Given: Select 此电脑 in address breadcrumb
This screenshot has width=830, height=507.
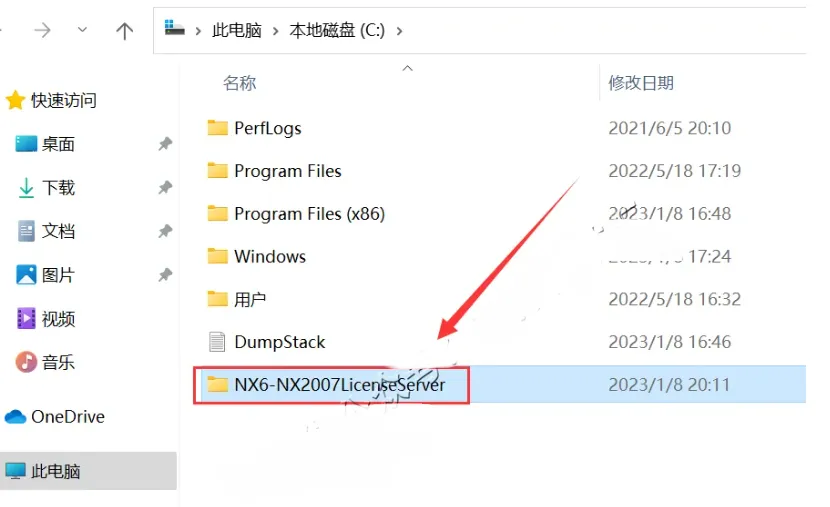Looking at the screenshot, I should click(237, 31).
